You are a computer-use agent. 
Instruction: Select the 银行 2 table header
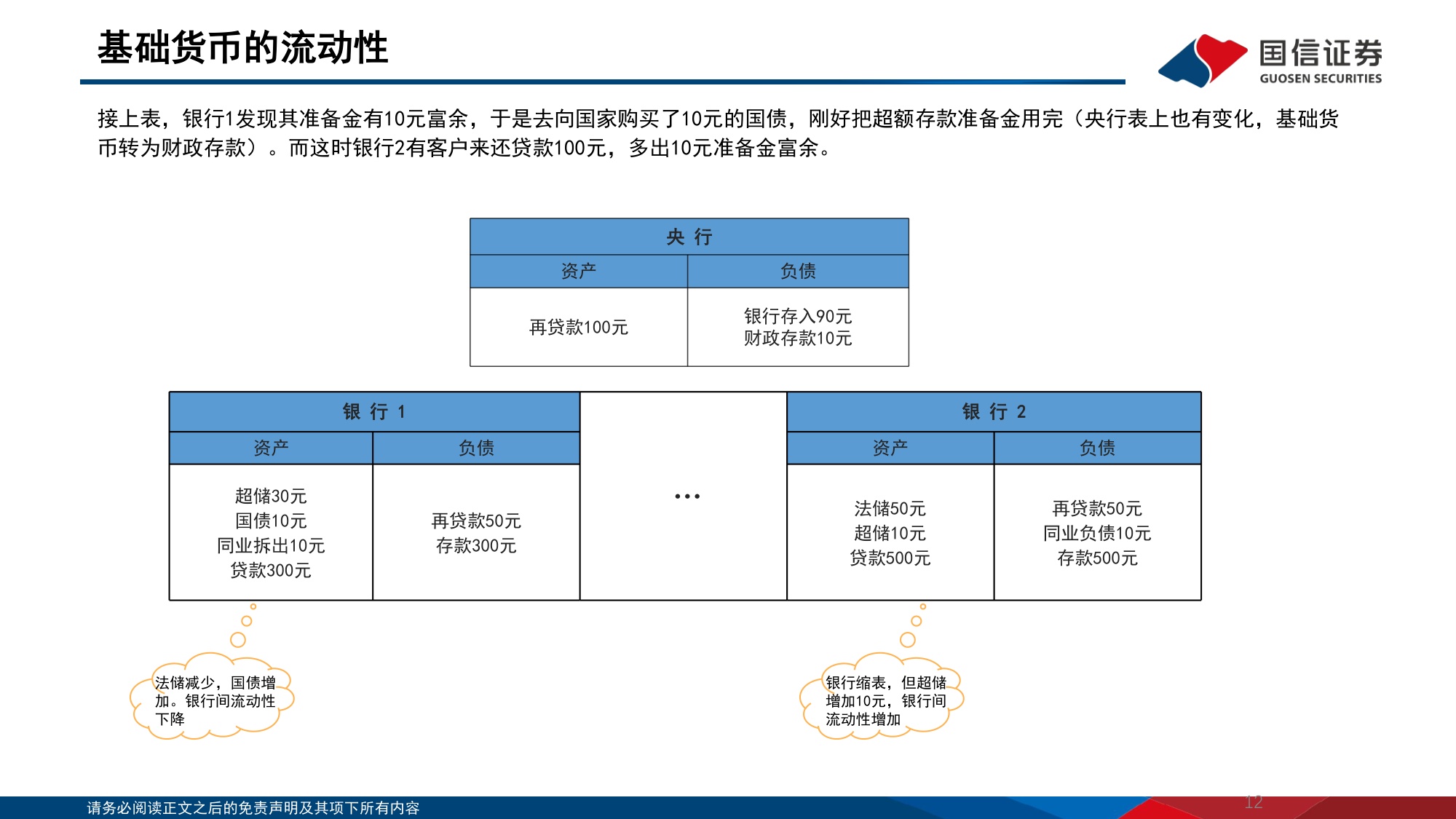[994, 412]
